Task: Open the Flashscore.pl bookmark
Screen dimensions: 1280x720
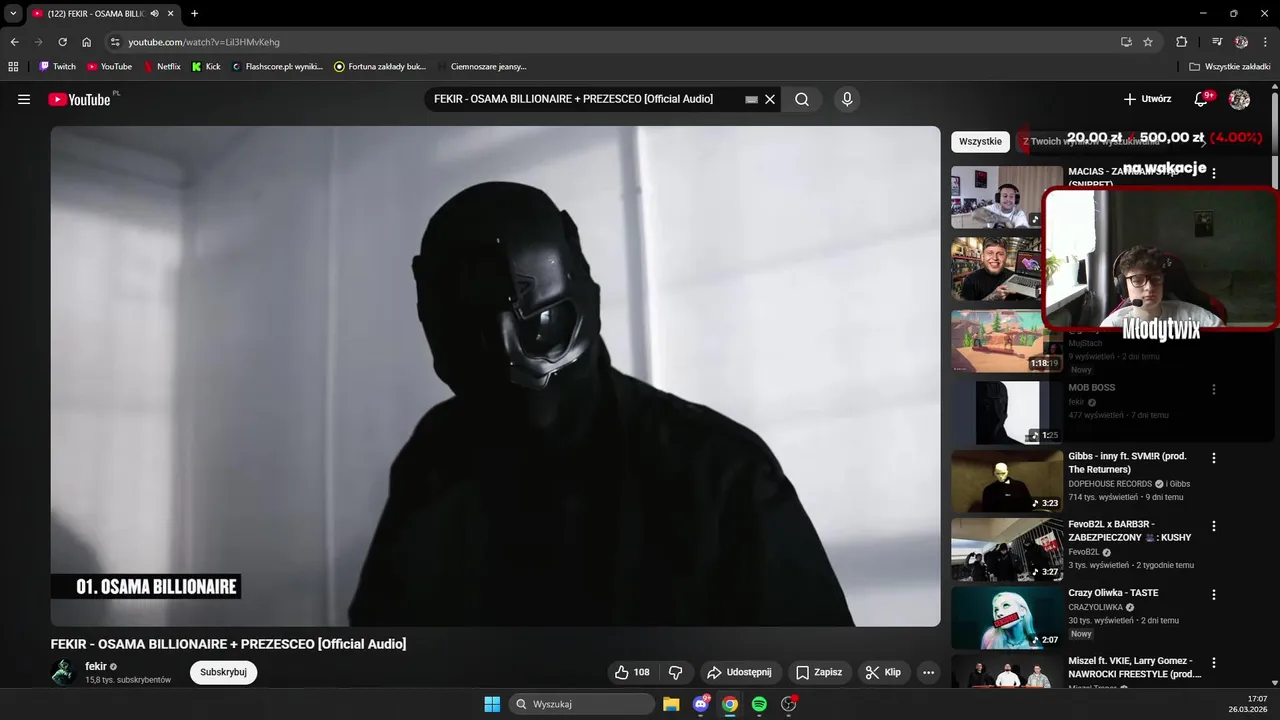Action: pos(277,67)
